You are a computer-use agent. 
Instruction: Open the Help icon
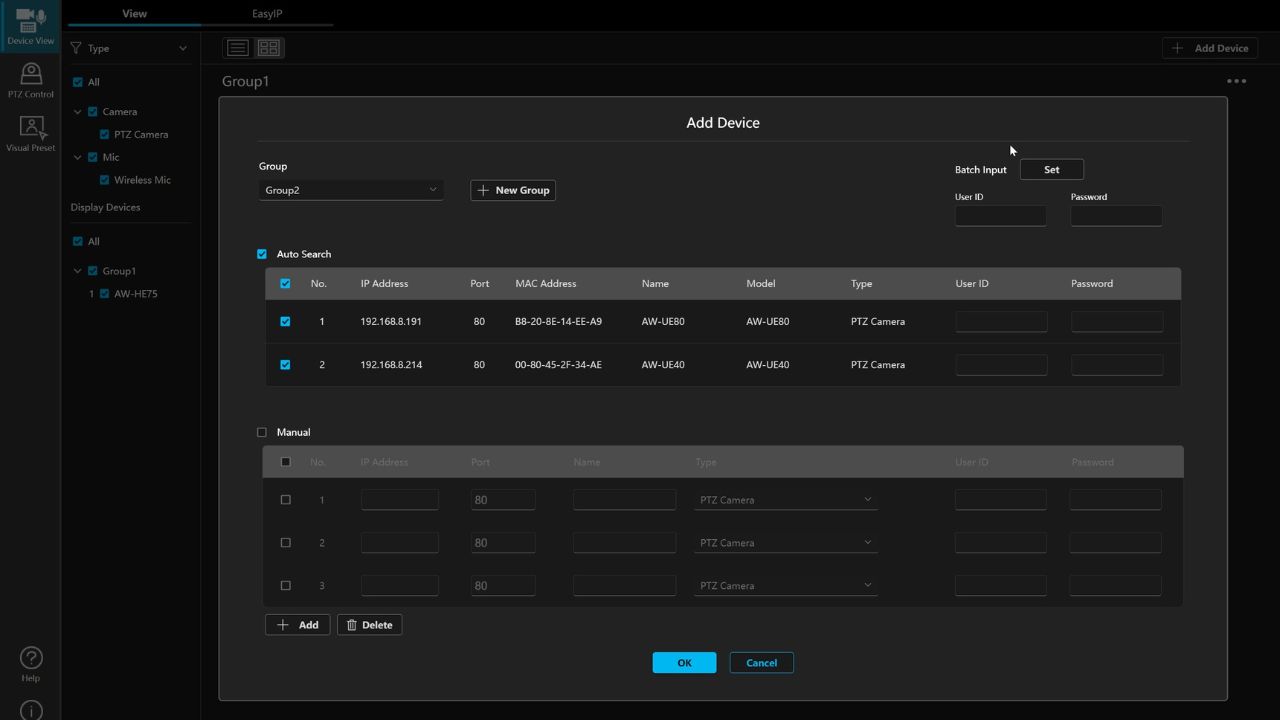click(x=31, y=663)
